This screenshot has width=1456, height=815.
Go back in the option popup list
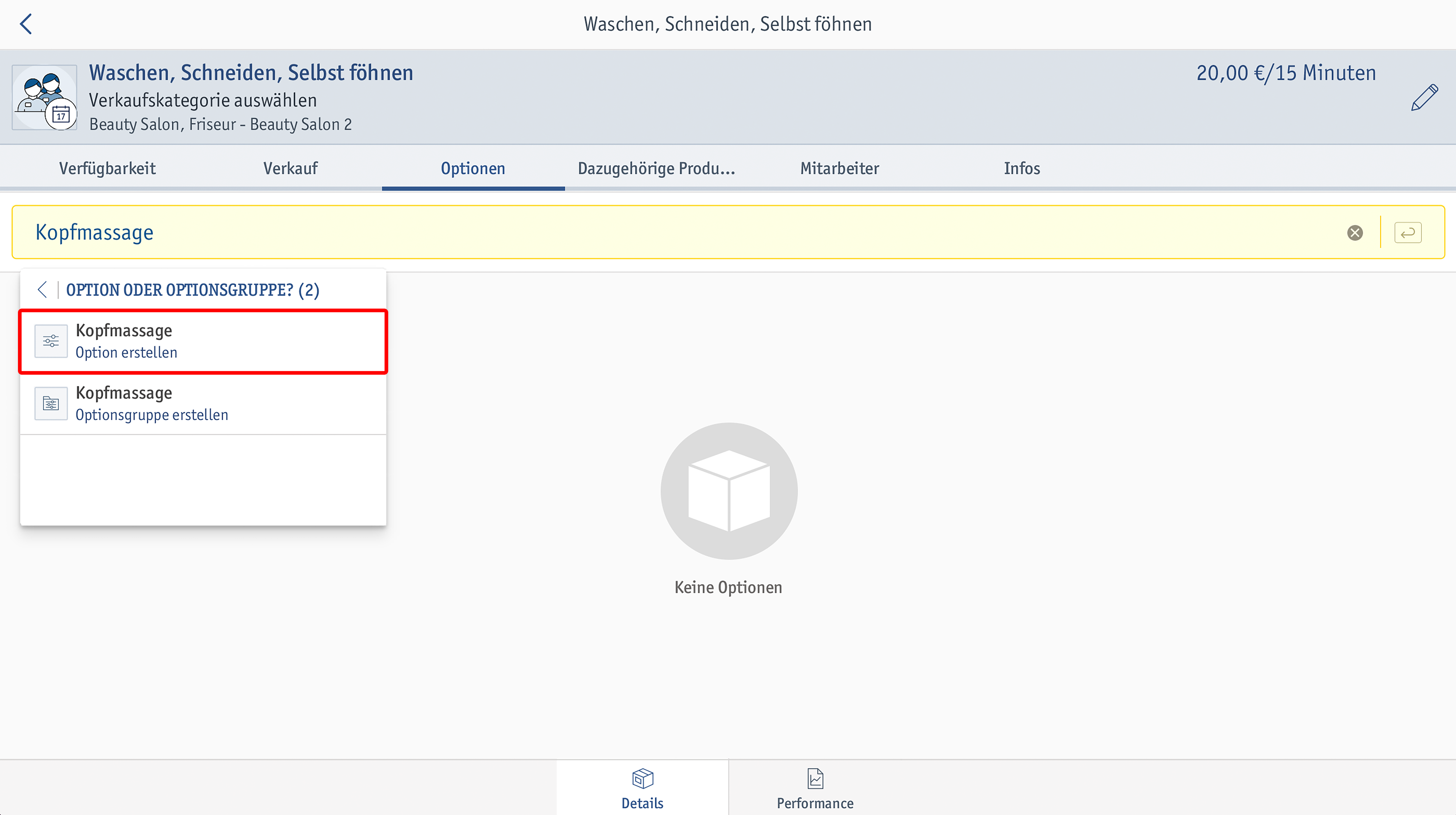pos(42,289)
